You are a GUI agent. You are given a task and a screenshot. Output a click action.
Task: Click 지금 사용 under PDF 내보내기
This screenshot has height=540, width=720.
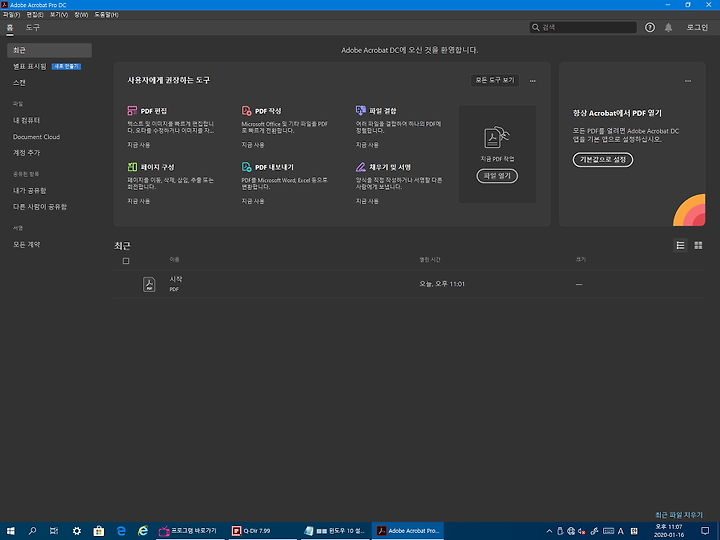(253, 201)
